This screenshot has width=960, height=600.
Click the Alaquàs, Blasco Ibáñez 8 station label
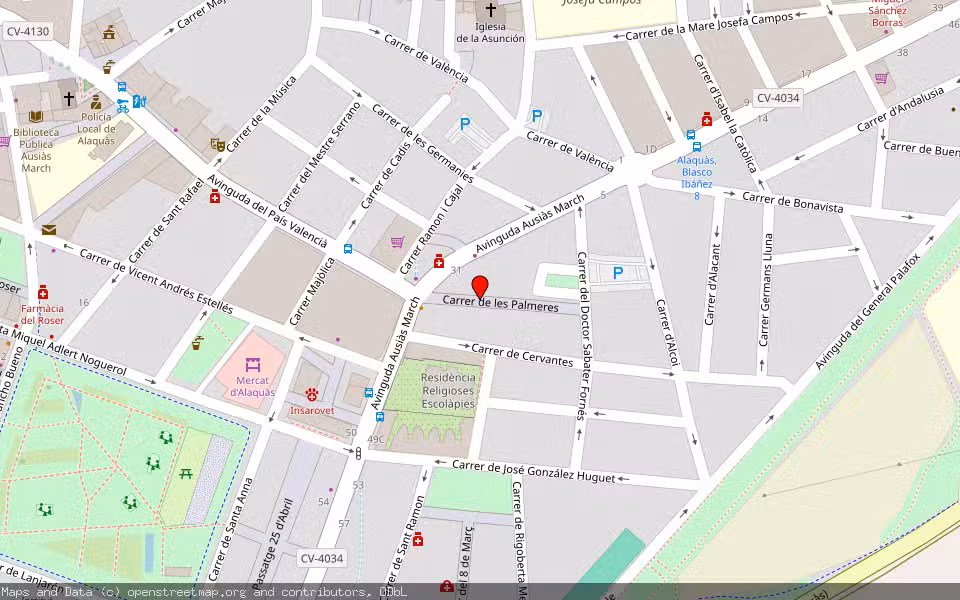[697, 176]
